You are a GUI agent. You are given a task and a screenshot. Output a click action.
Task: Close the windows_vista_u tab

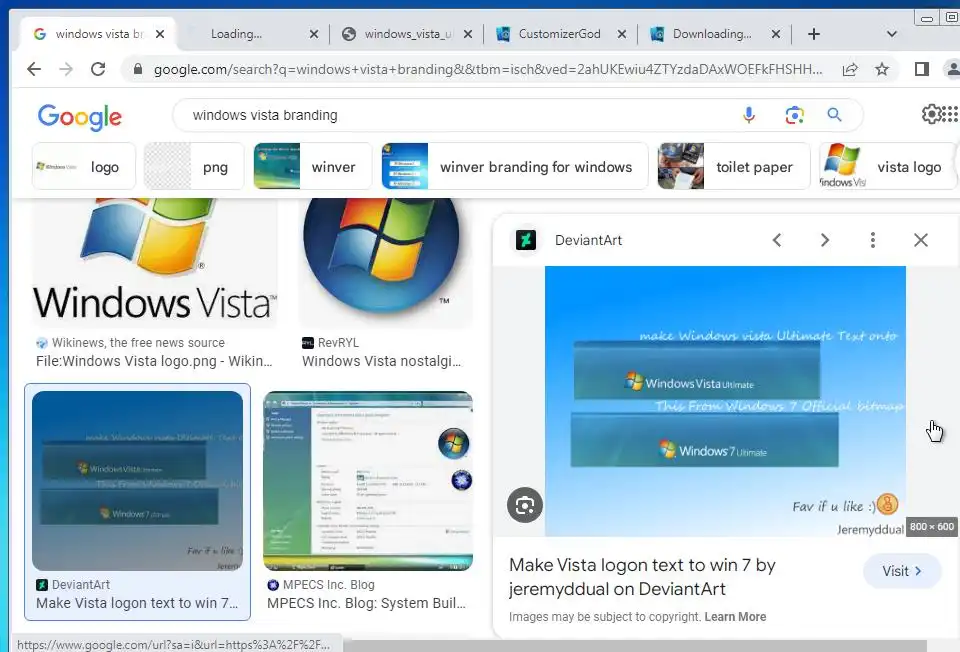pyautogui.click(x=468, y=34)
